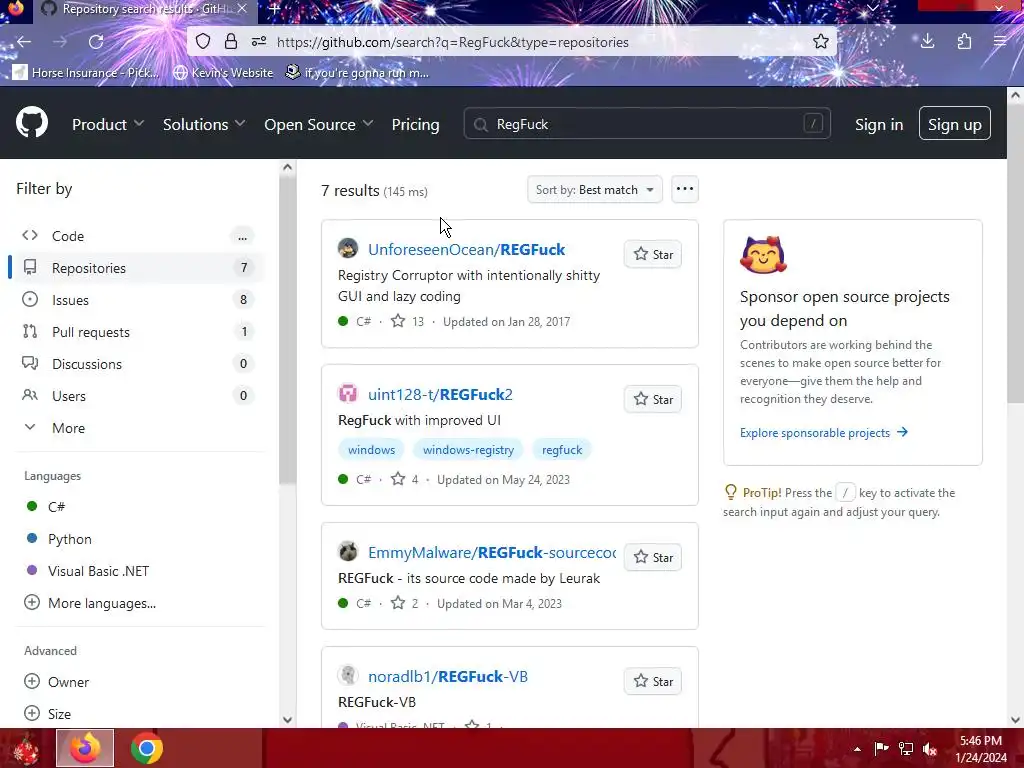
Task: Launch Firefox from the taskbar
Action: [x=85, y=748]
